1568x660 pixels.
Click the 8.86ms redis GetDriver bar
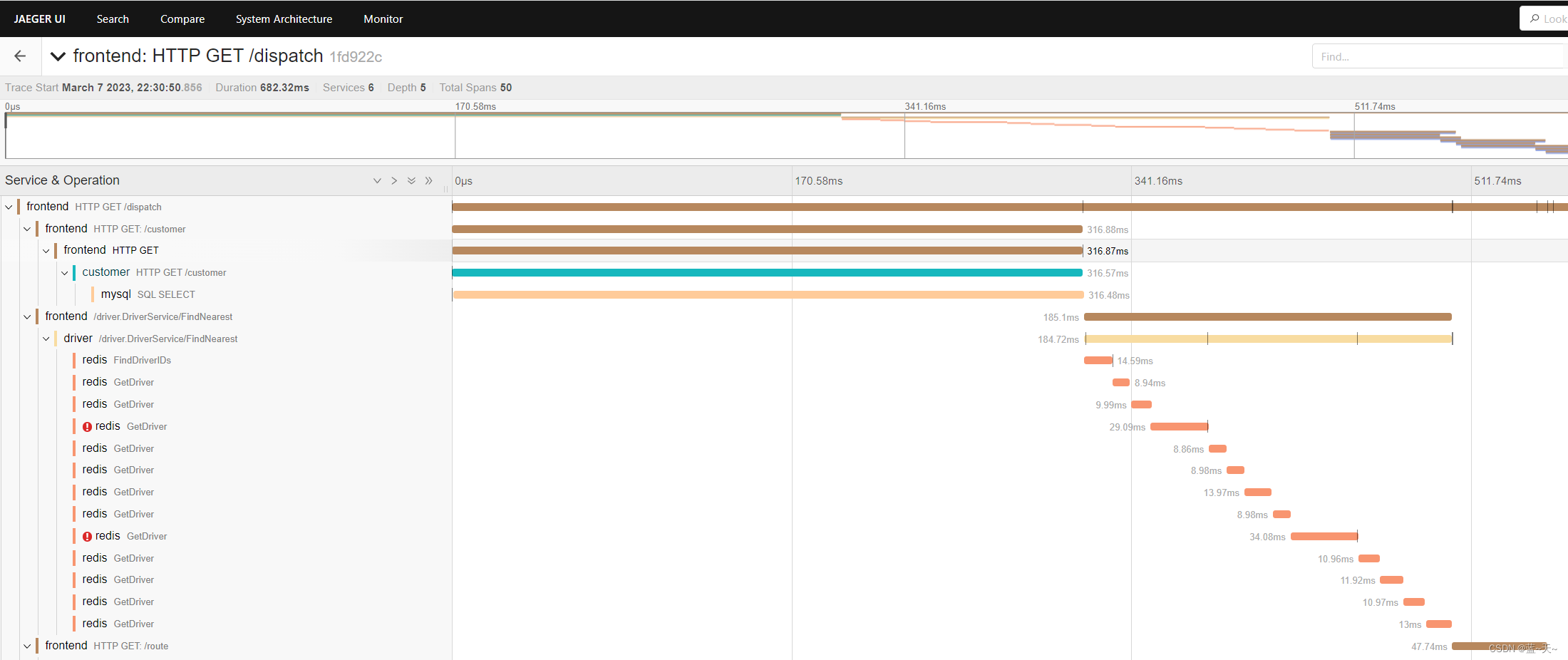[1217, 449]
